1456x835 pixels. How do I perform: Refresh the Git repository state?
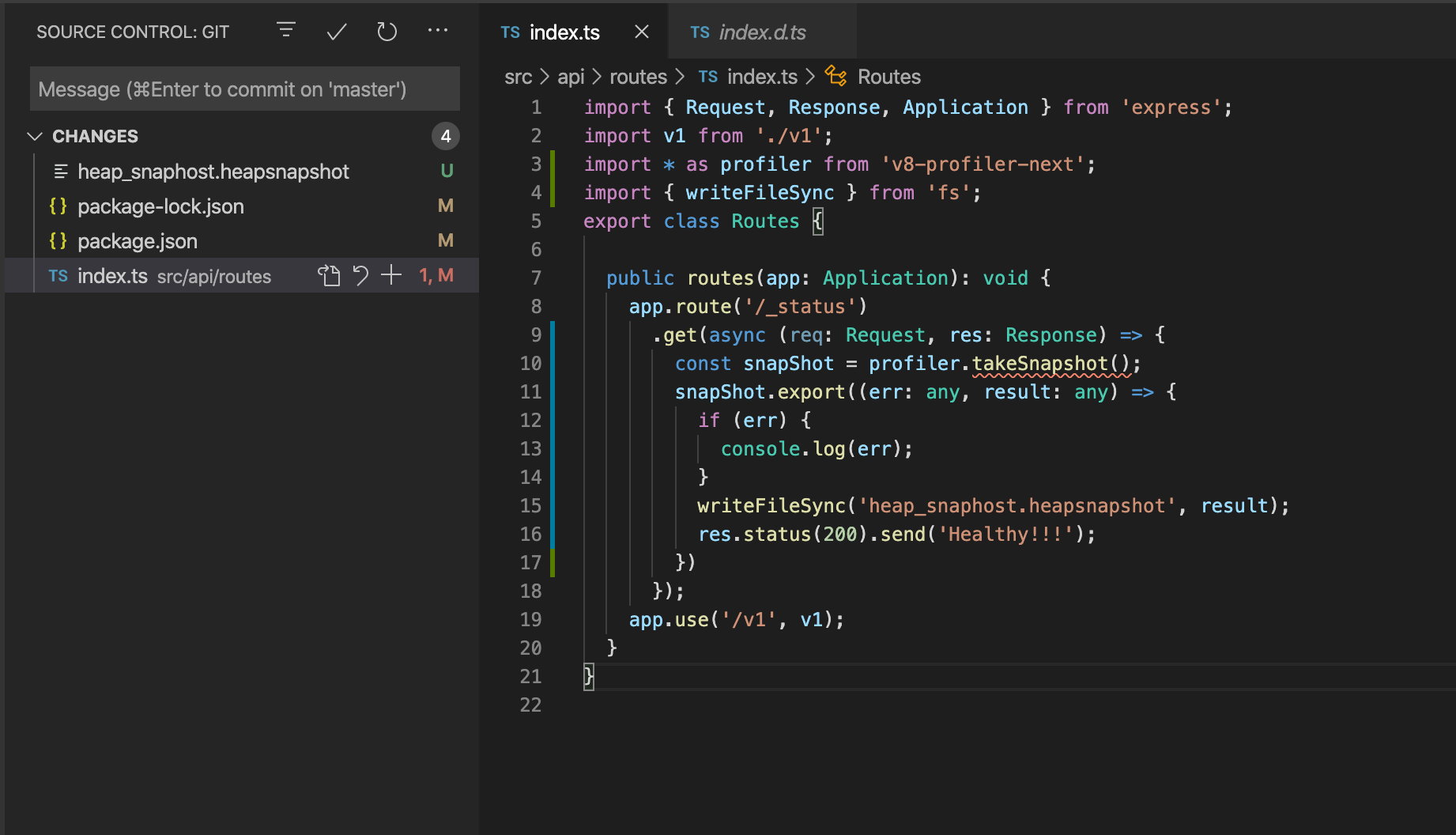coord(387,32)
